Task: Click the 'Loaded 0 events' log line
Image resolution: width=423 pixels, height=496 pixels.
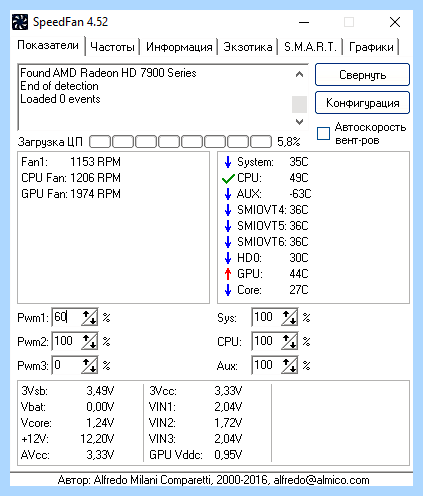Action: click(60, 99)
